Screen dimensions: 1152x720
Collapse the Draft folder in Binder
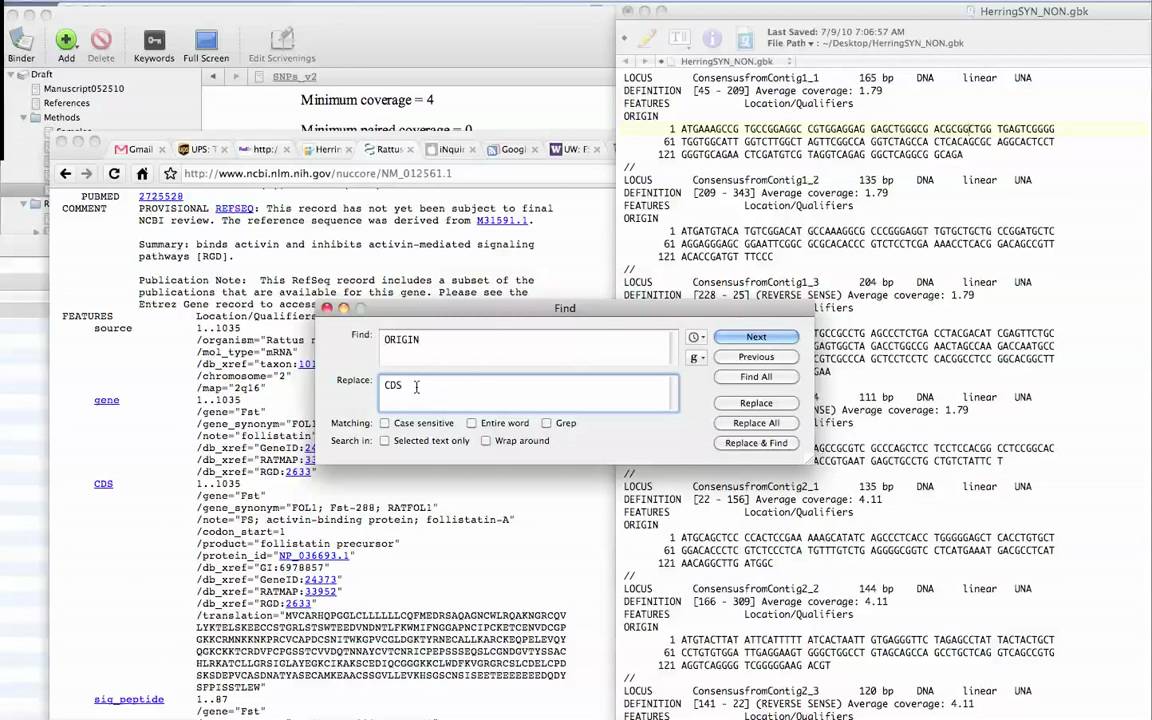pyautogui.click(x=11, y=74)
